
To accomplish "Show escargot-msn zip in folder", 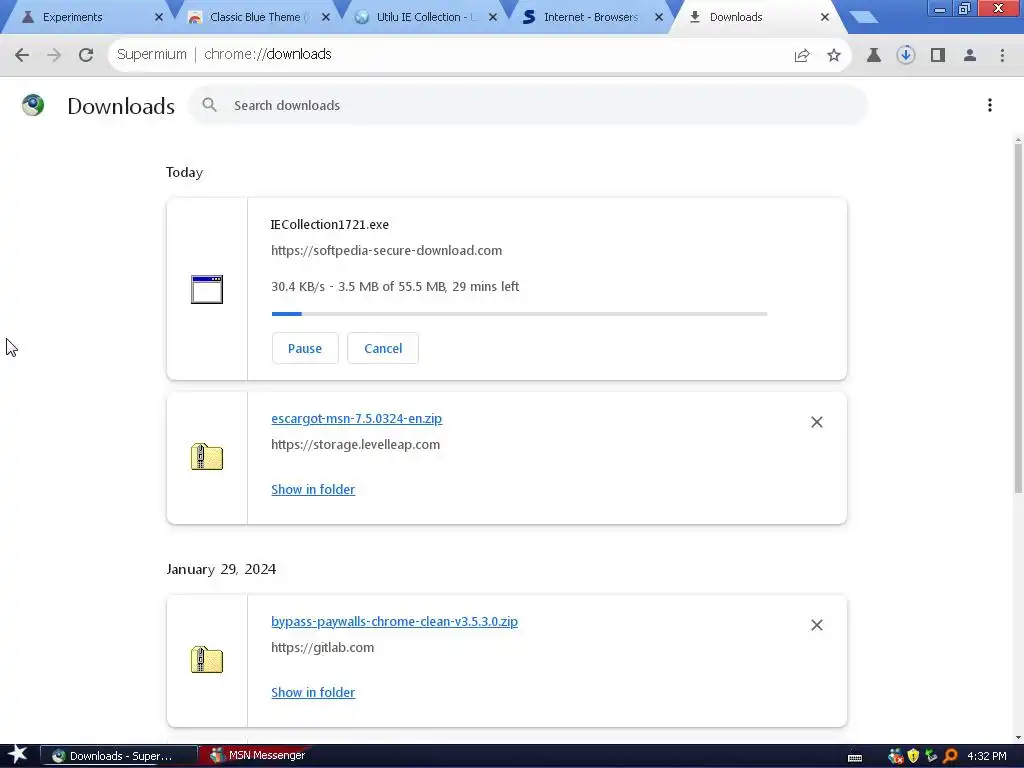I will click(x=313, y=490).
